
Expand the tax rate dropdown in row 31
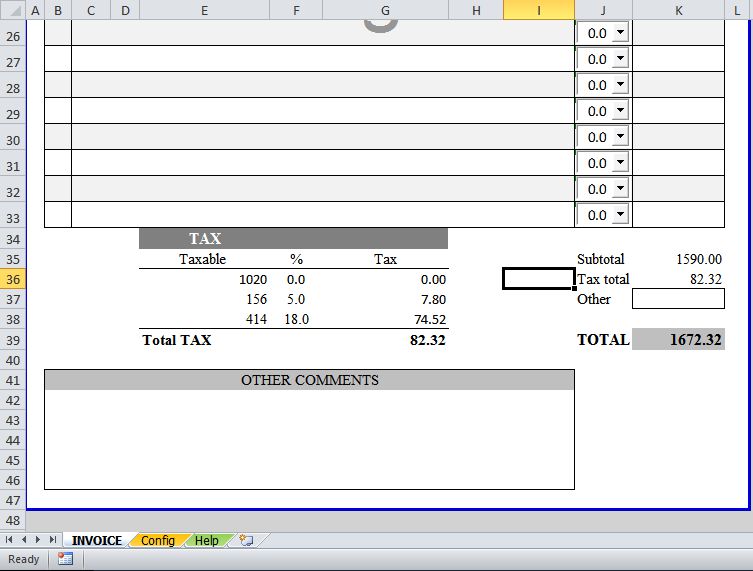click(x=620, y=163)
